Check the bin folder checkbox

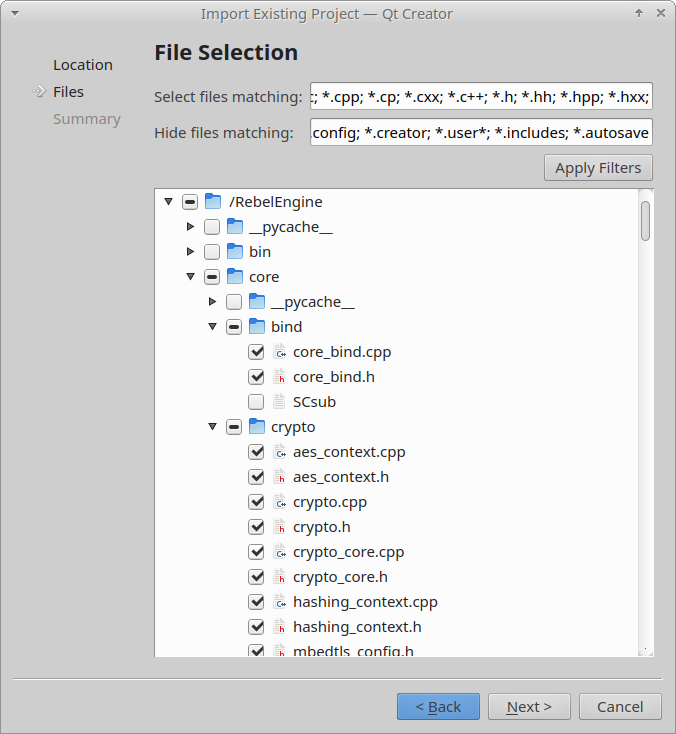(212, 252)
